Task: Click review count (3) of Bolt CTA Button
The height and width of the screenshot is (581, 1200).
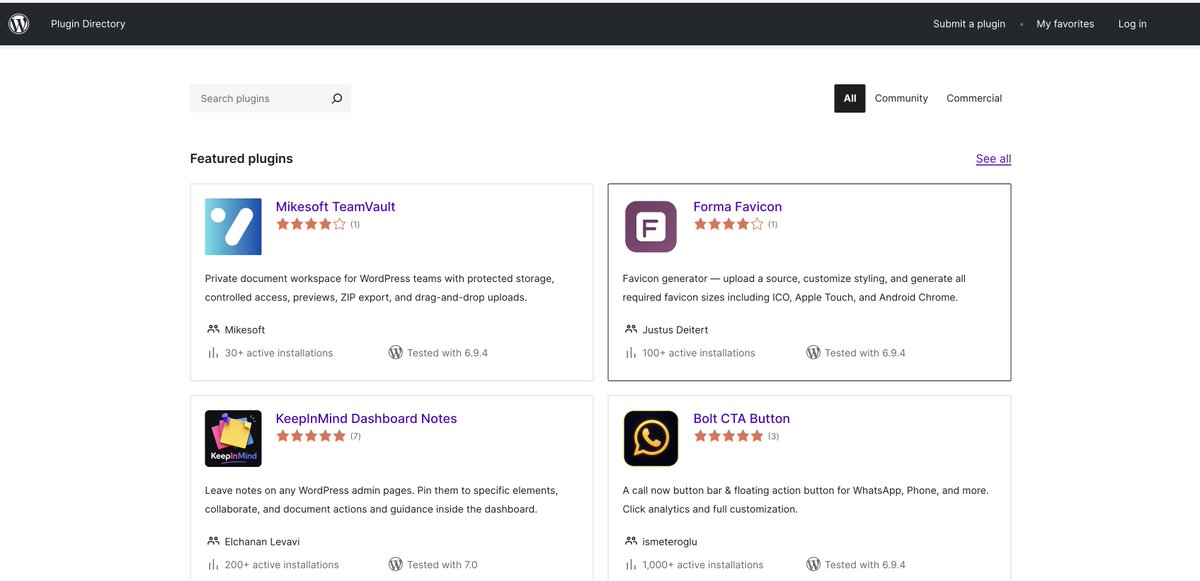Action: coord(774,437)
